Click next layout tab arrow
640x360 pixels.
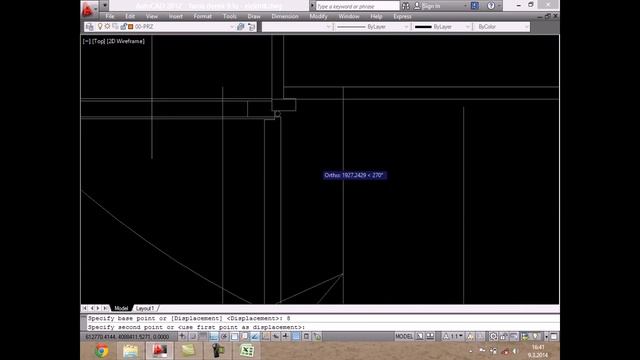(98, 308)
